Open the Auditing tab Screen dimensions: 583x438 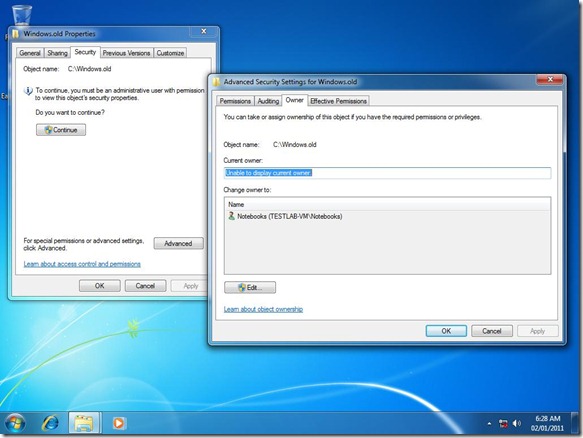pyautogui.click(x=268, y=101)
